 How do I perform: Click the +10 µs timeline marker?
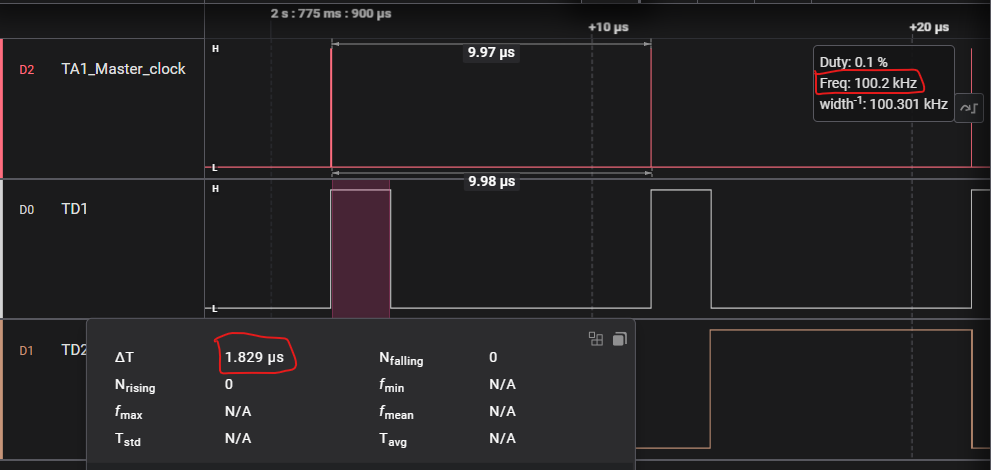[608, 28]
